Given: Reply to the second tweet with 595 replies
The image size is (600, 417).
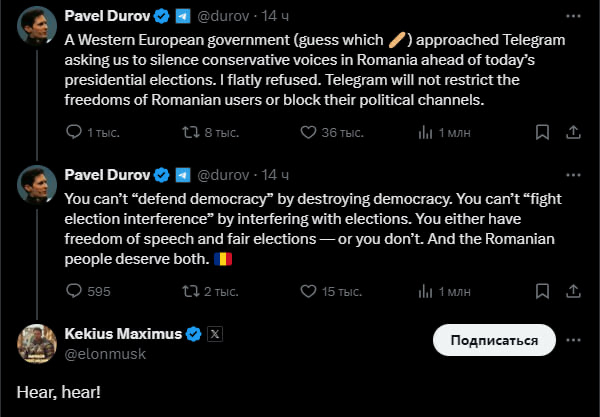Looking at the screenshot, I should pyautogui.click(x=74, y=291).
